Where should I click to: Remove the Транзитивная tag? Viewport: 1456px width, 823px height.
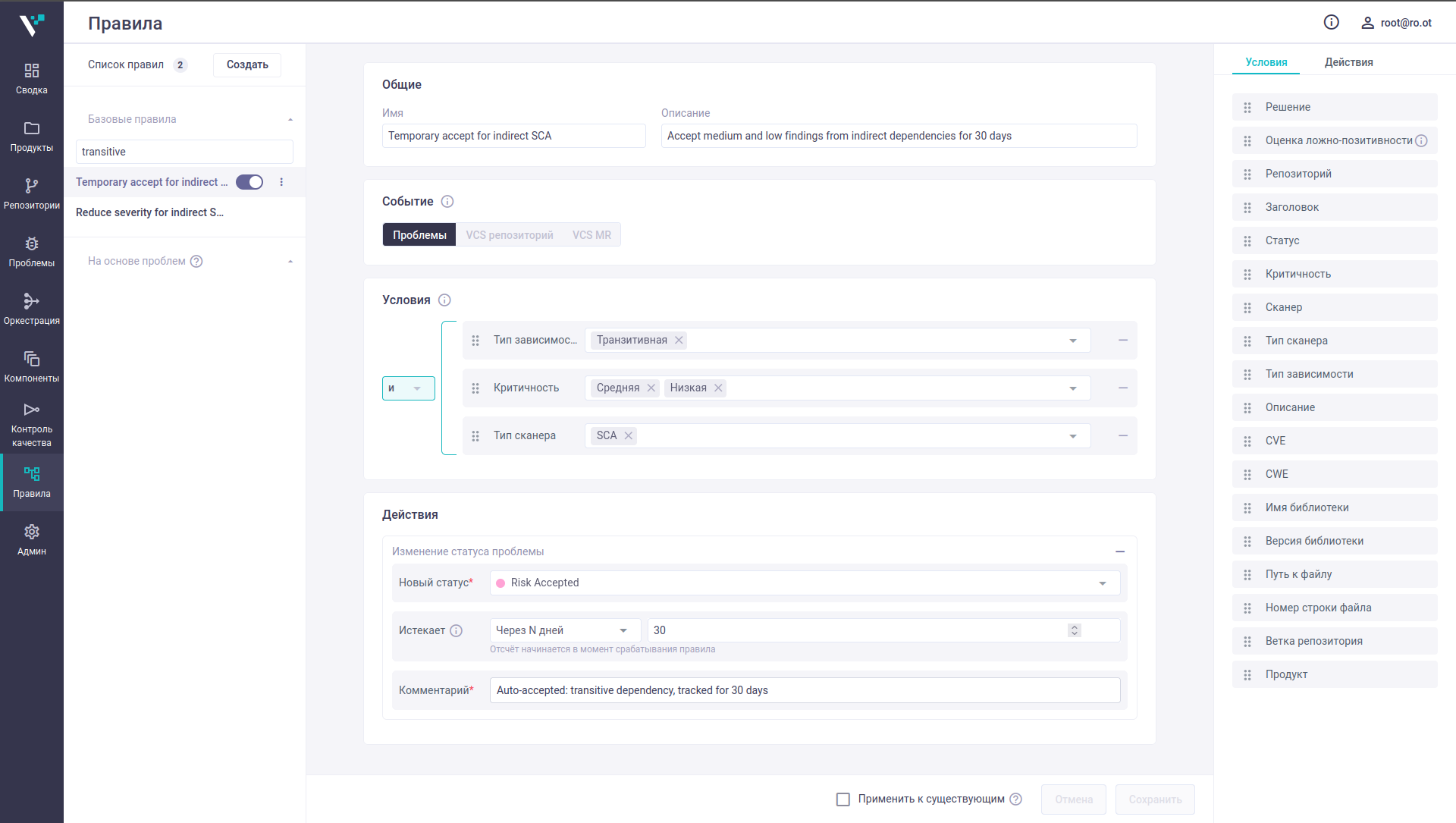pyautogui.click(x=679, y=340)
